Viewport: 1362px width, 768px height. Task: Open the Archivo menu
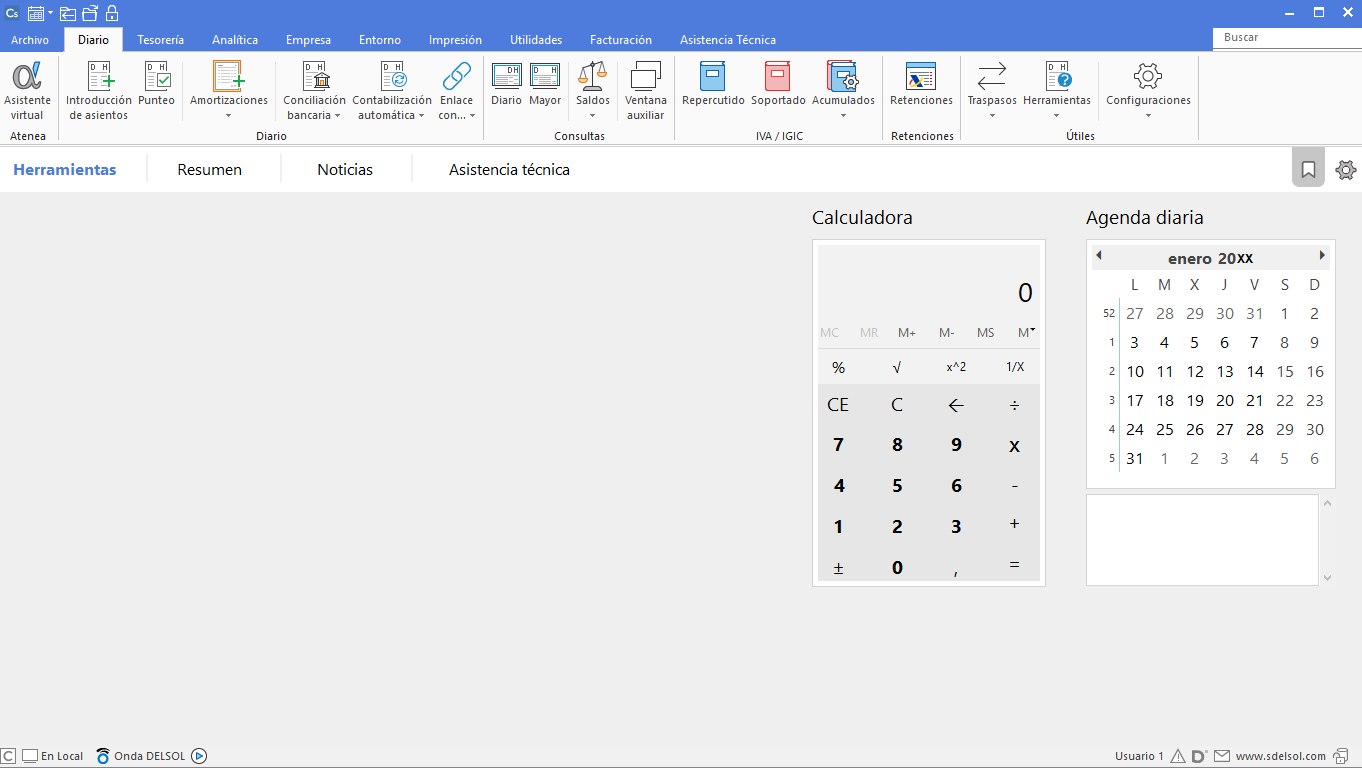[x=30, y=40]
